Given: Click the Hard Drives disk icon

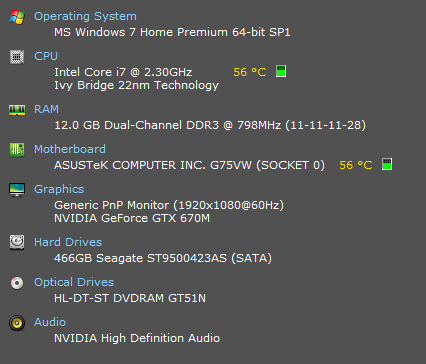Looking at the screenshot, I should click(17, 242).
